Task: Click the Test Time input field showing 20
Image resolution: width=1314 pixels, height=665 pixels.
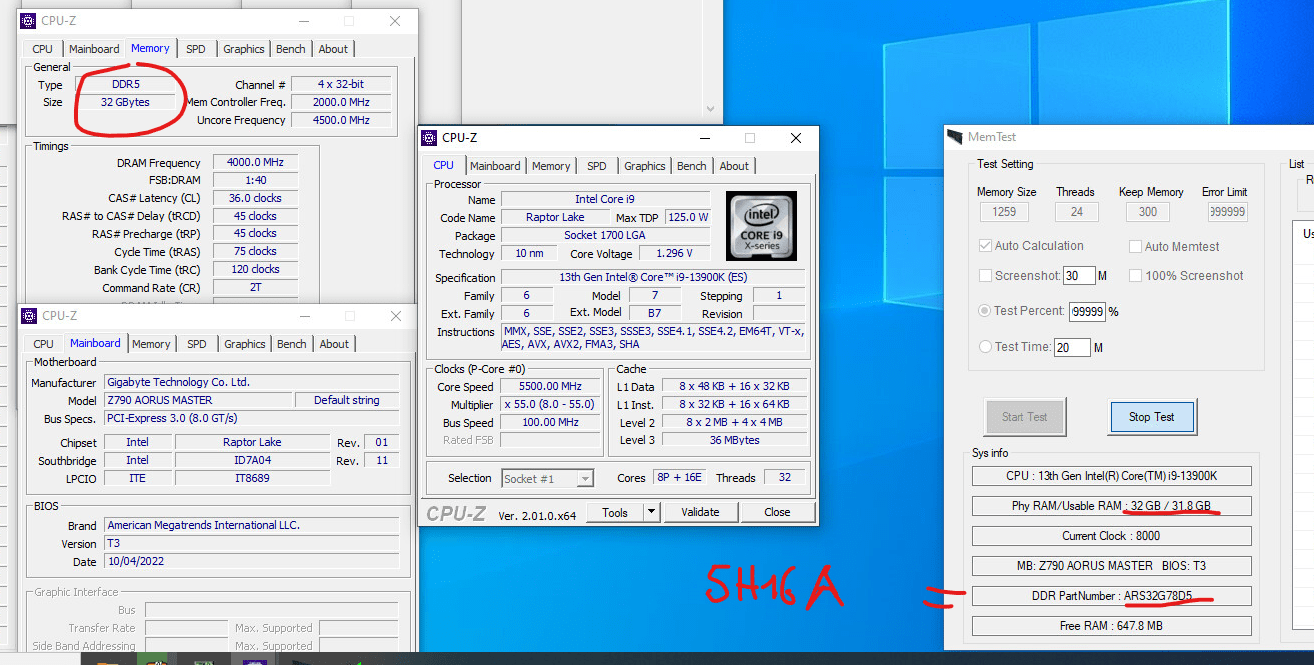Action: pyautogui.click(x=1072, y=347)
